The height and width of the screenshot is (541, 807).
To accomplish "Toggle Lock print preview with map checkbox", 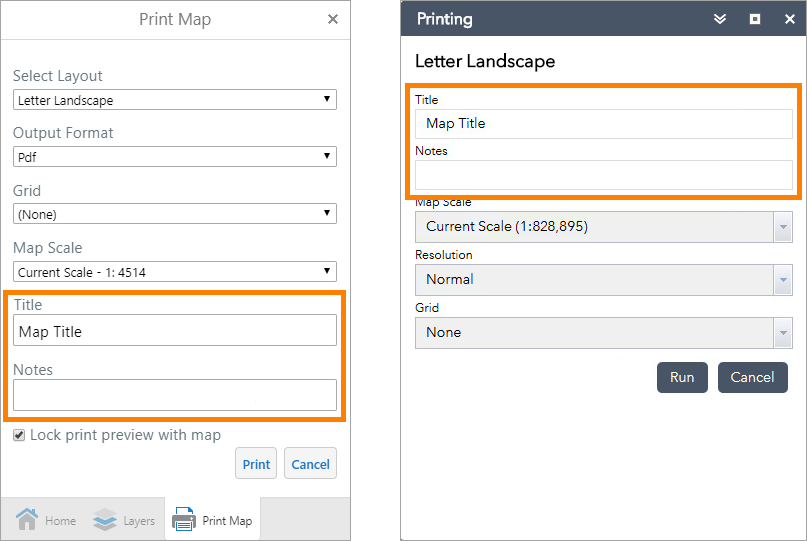I will (19, 435).
